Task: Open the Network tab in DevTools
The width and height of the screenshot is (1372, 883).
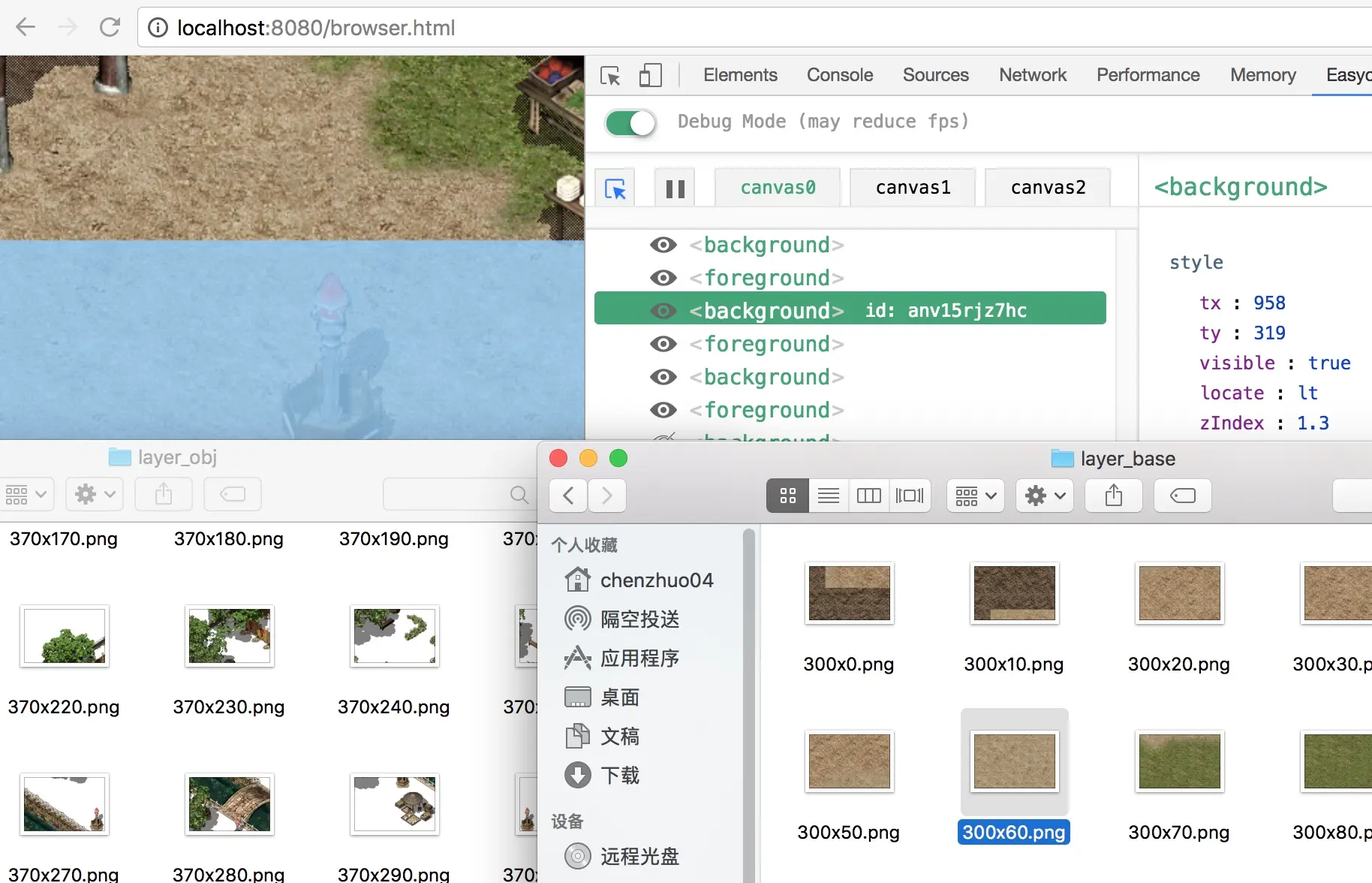Action: tap(1033, 75)
